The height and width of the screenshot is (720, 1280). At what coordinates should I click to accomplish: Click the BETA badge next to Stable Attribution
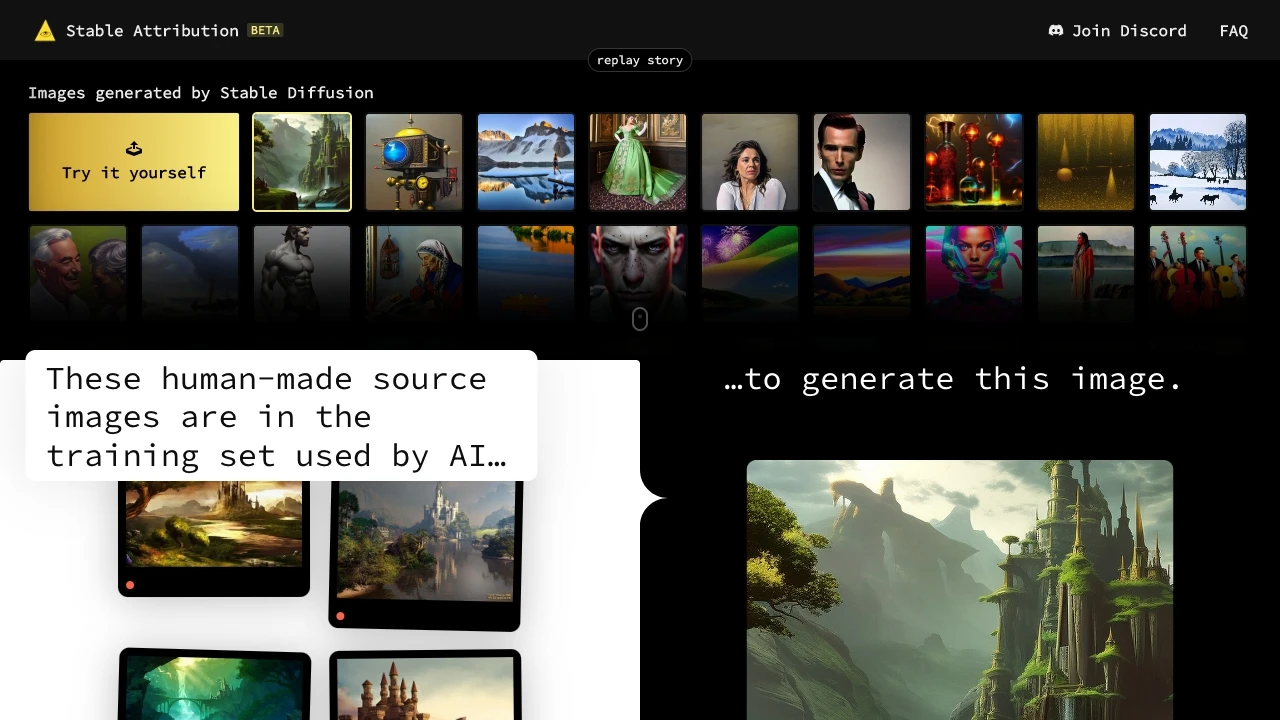265,30
